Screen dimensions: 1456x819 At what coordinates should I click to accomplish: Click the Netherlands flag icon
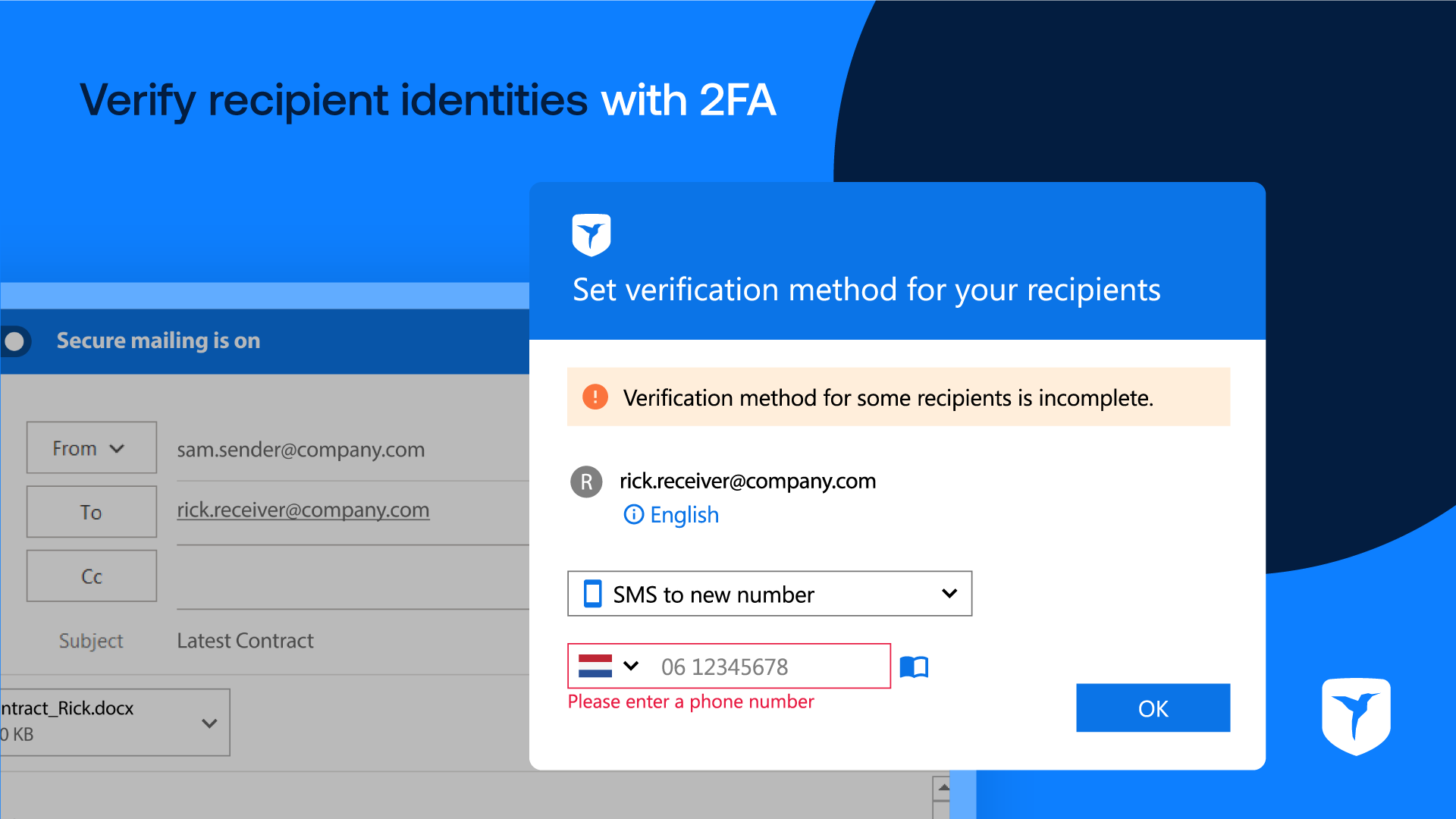595,666
